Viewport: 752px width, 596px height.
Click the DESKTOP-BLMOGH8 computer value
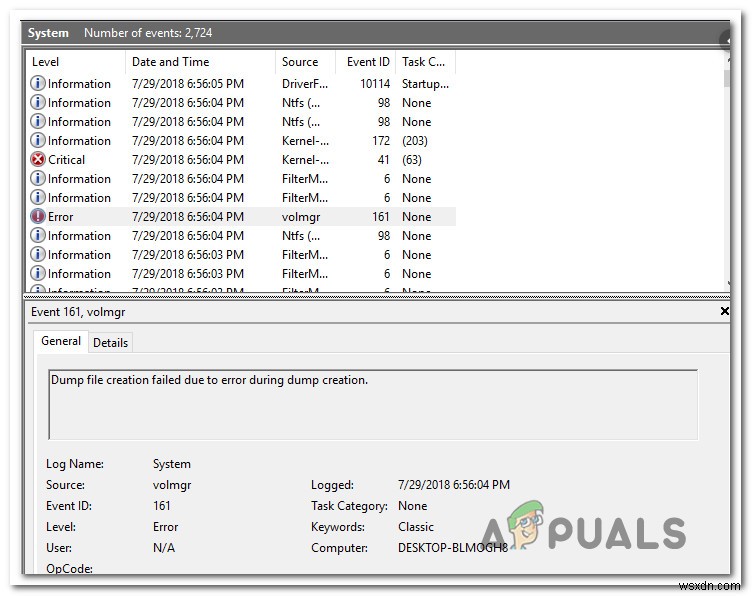(x=453, y=548)
